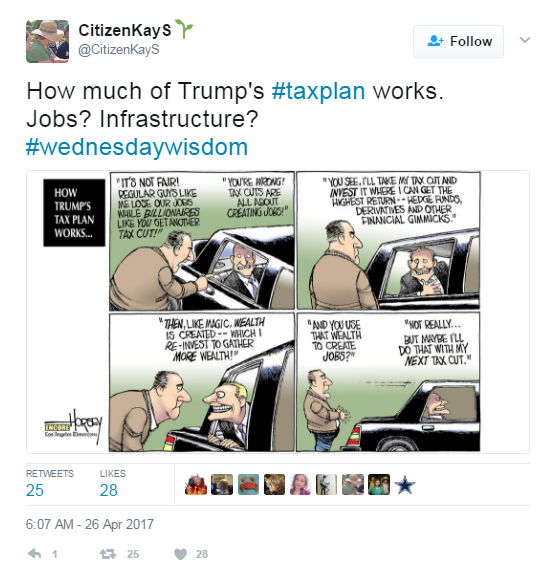The width and height of the screenshot is (558, 581).
Task: View the list of 28 likes
Action: coord(113,485)
